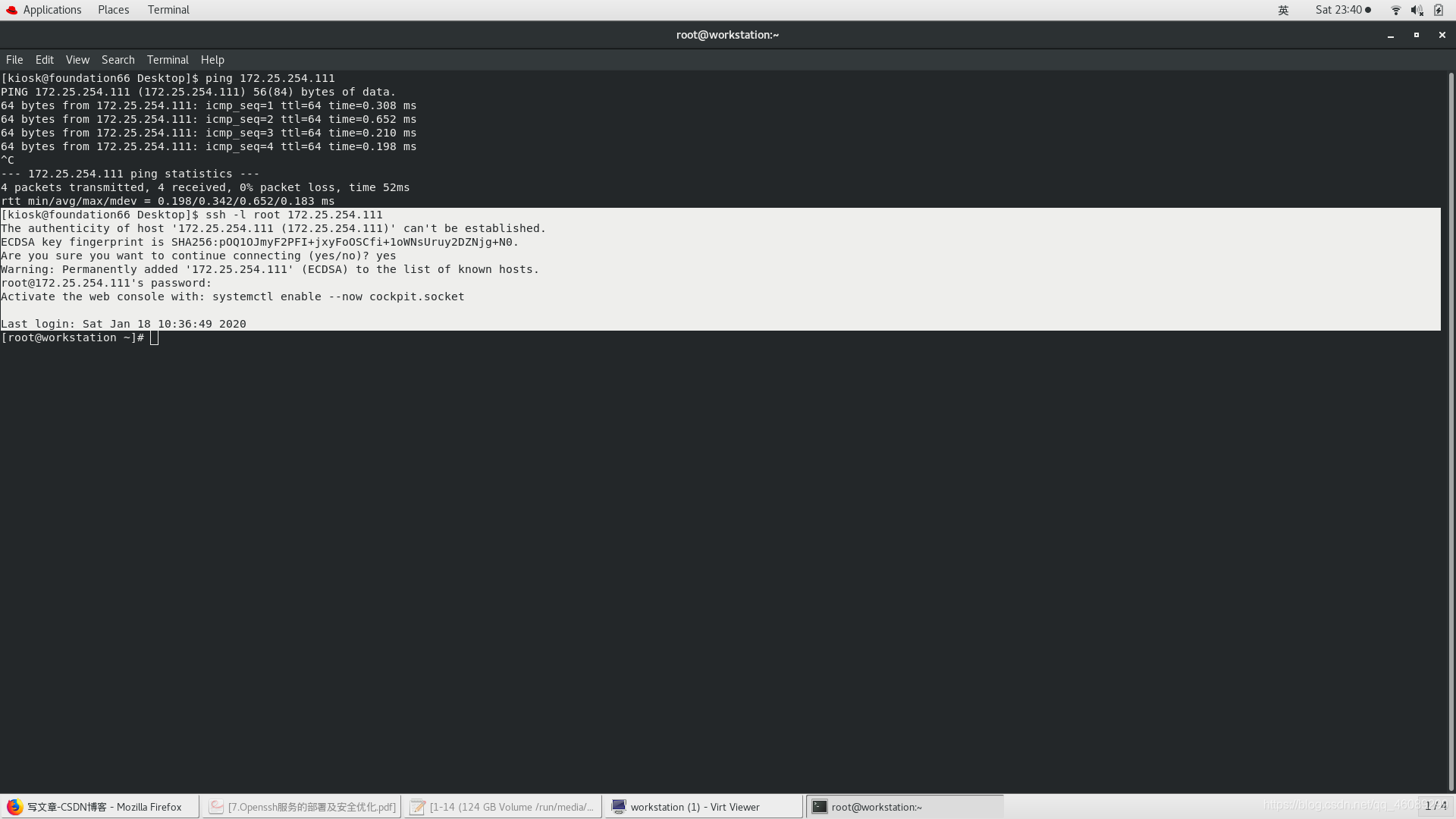Click the red hat Applications icon
1456x819 pixels.
11,10
